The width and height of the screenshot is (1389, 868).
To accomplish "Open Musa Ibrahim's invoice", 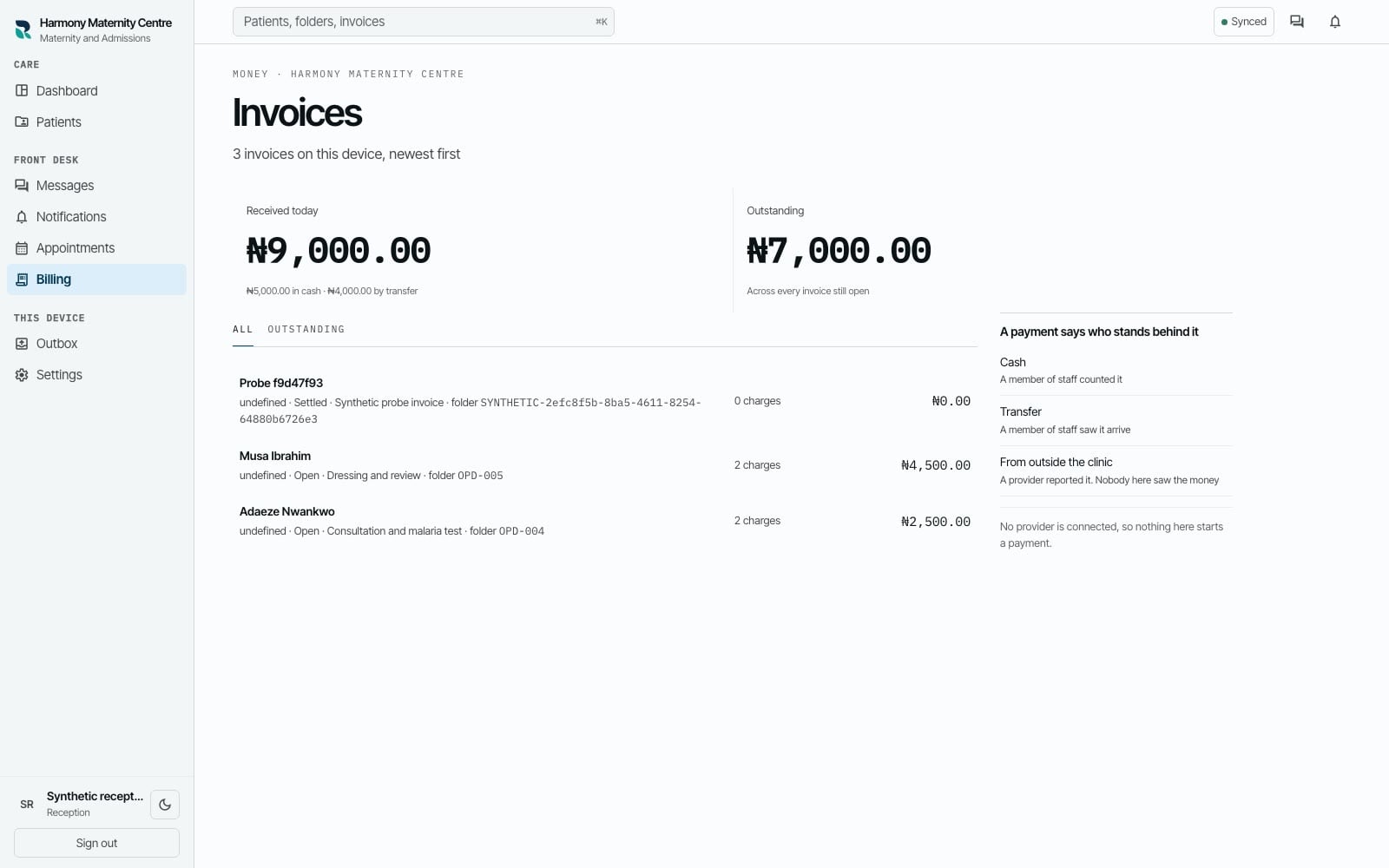I will click(x=605, y=465).
